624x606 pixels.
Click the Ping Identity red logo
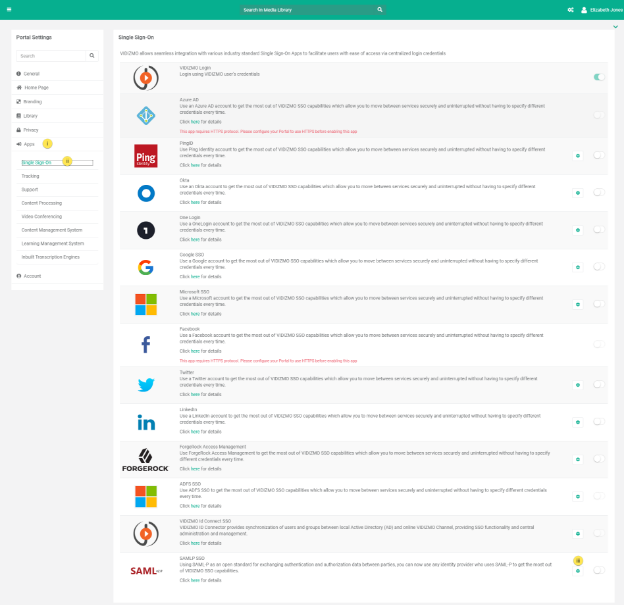tap(146, 156)
